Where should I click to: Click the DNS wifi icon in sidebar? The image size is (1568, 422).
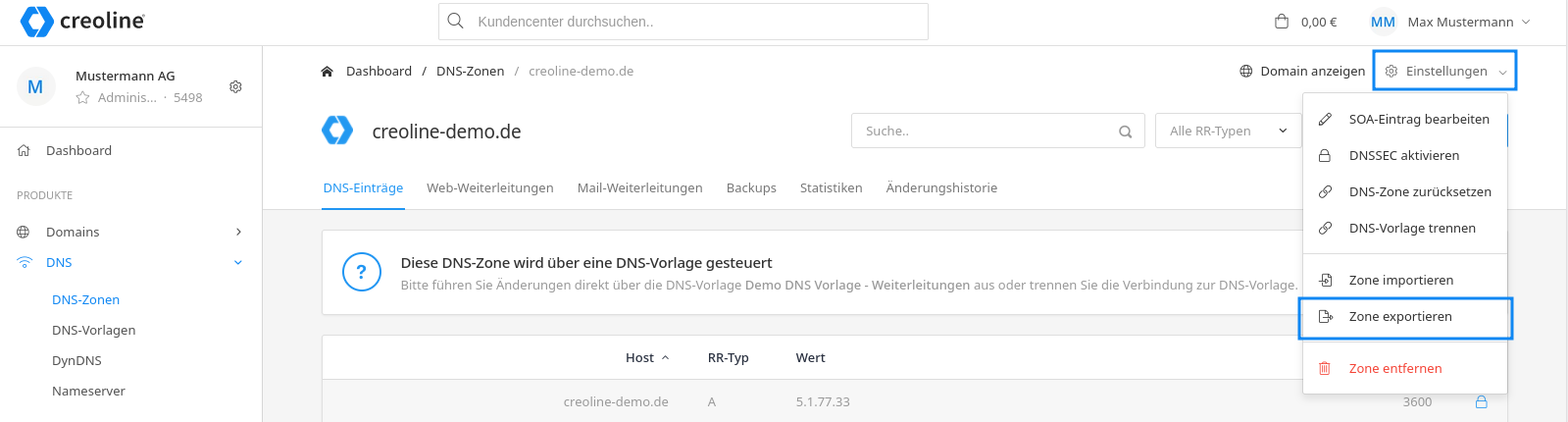[x=25, y=262]
